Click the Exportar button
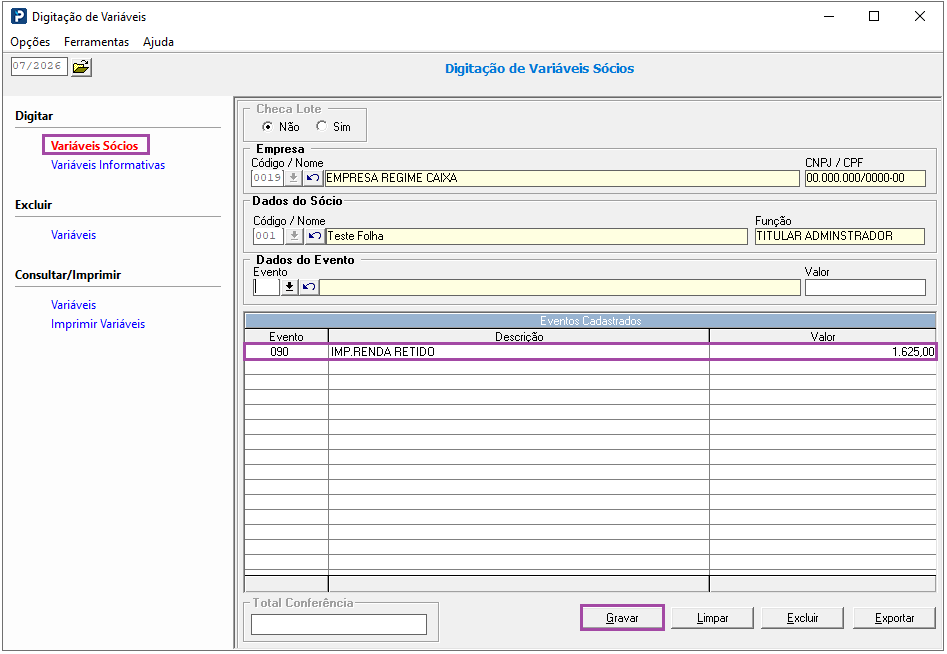Viewport: 947px width, 654px height. coord(894,618)
